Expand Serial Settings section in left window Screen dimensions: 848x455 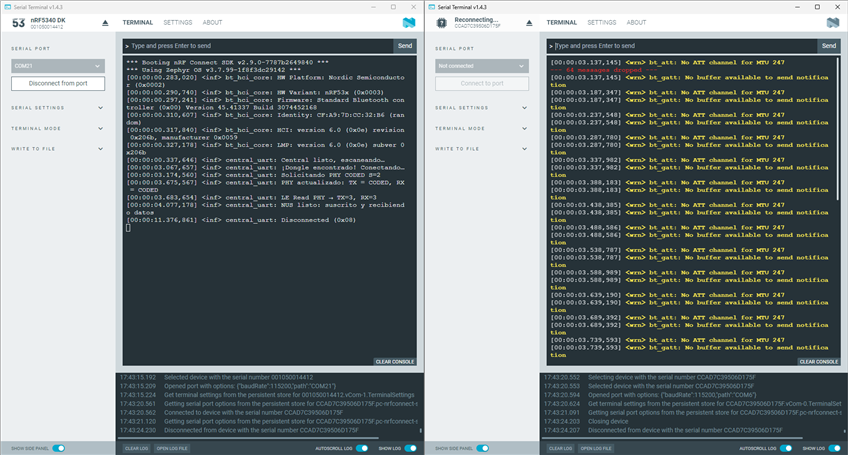pos(57,108)
